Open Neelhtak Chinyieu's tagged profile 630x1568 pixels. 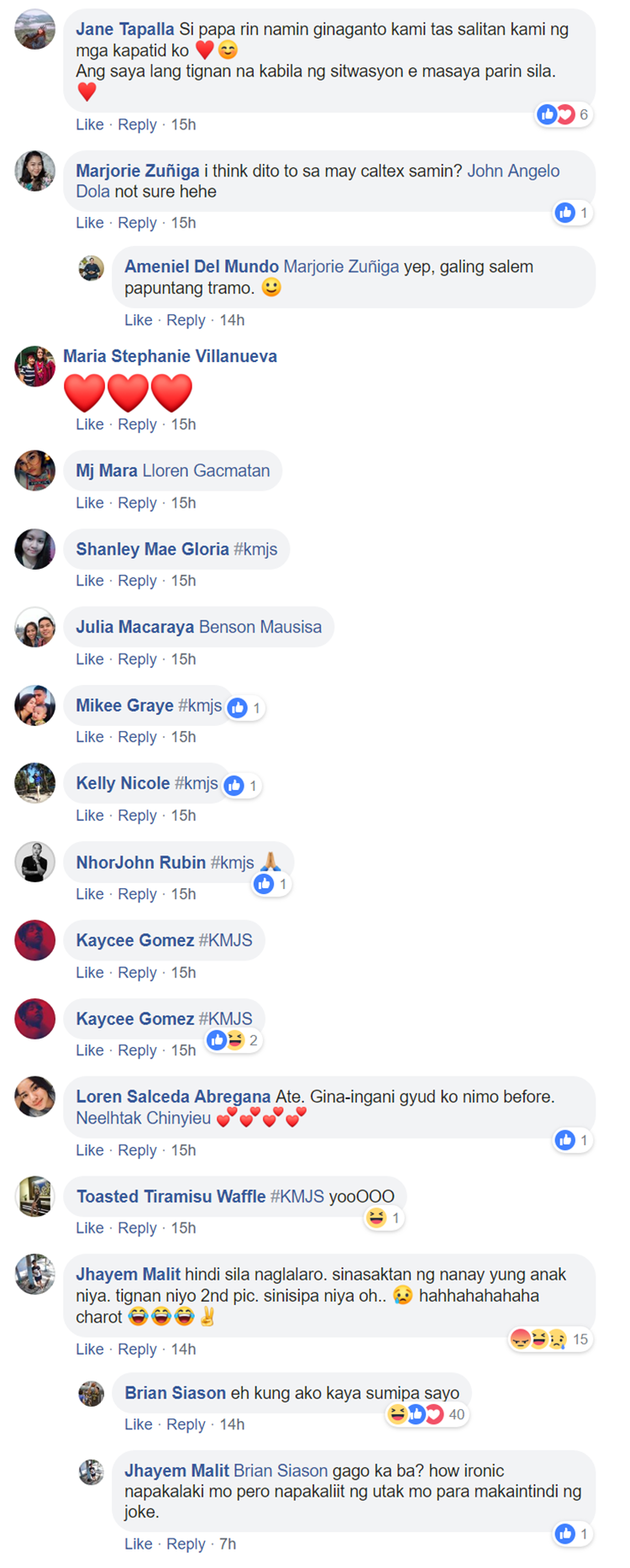144,1118
